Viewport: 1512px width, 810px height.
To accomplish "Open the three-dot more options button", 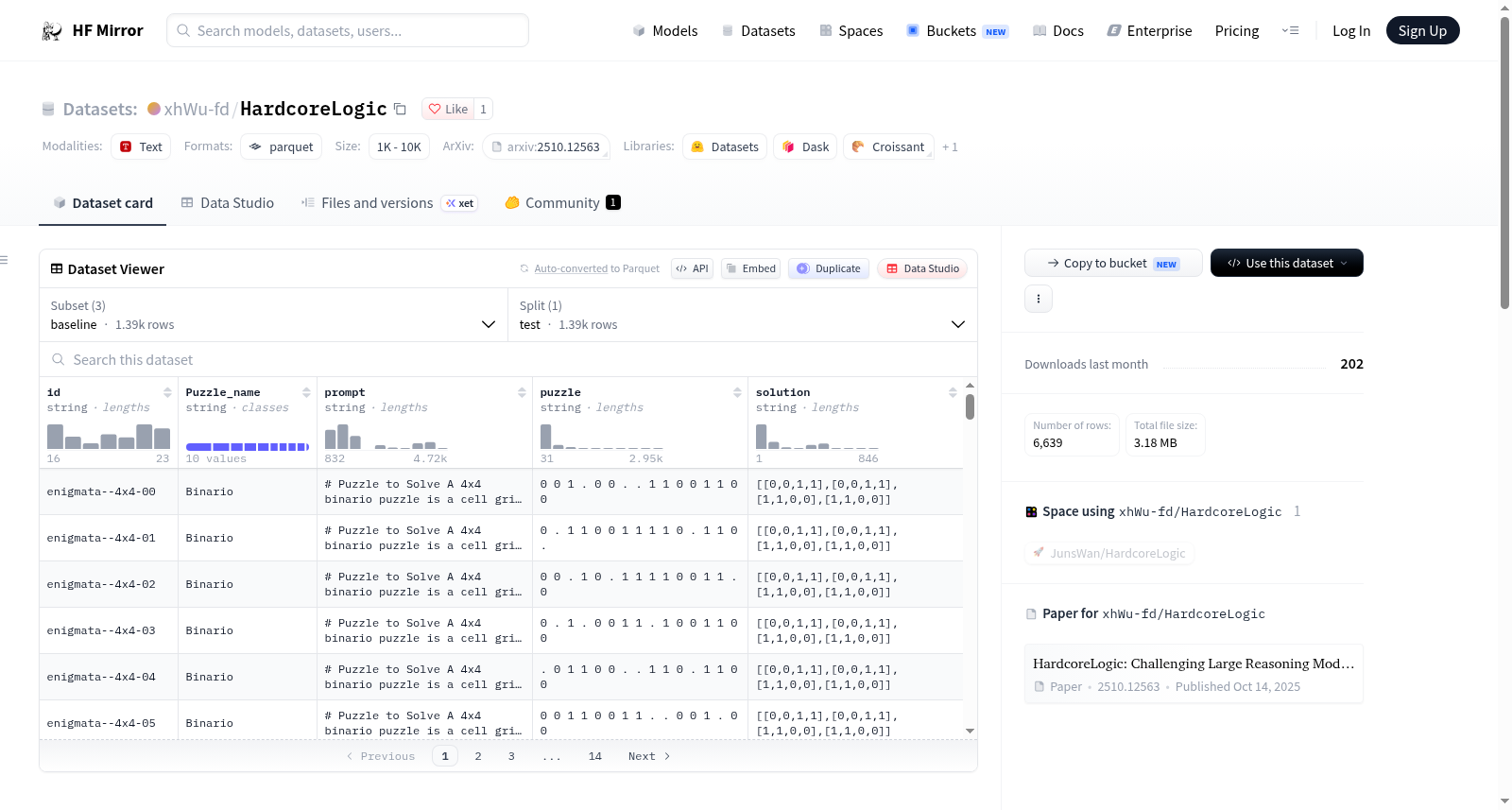I will tap(1039, 299).
